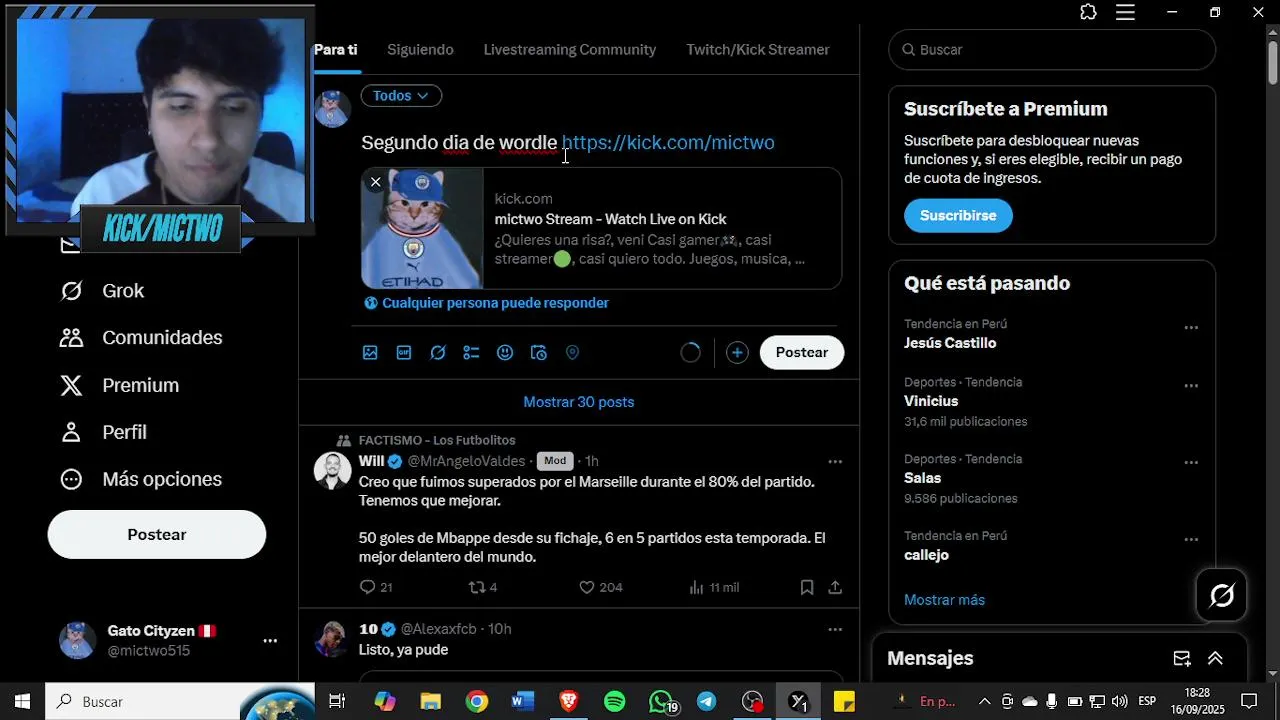Compose a new message in Mensajes
The height and width of the screenshot is (720, 1280).
click(x=1182, y=658)
